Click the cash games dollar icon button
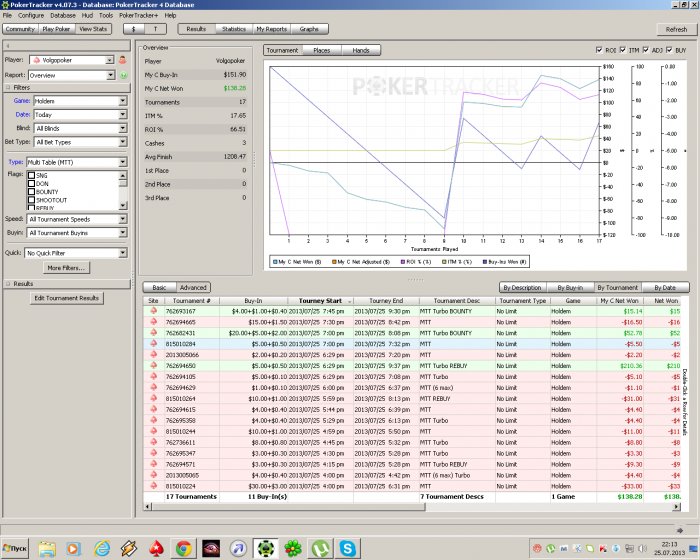 (x=135, y=30)
